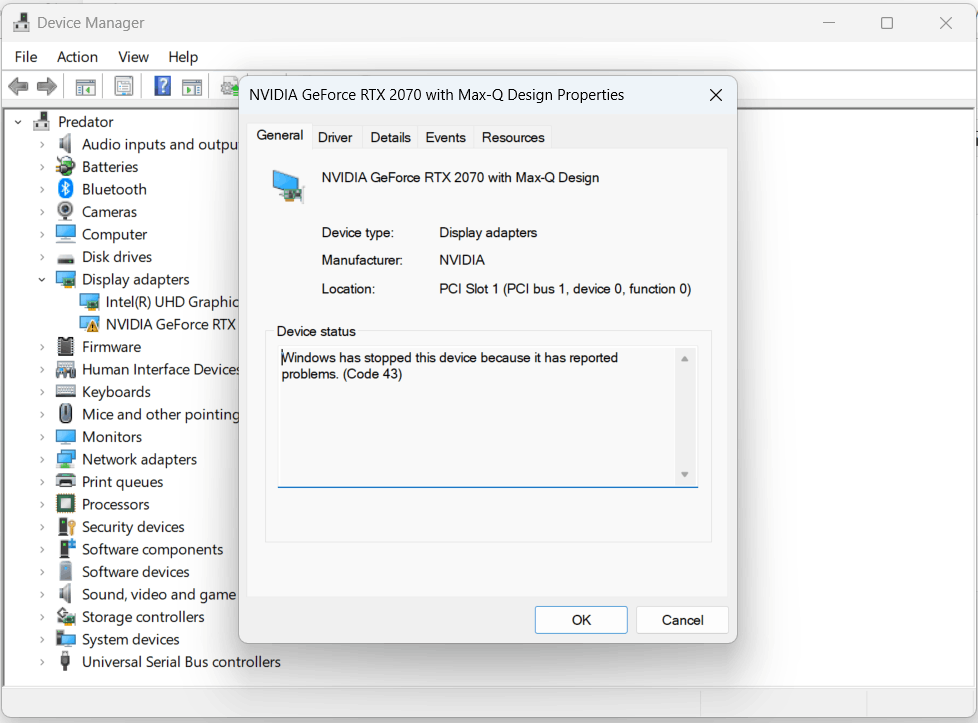Open the View menu

point(133,57)
